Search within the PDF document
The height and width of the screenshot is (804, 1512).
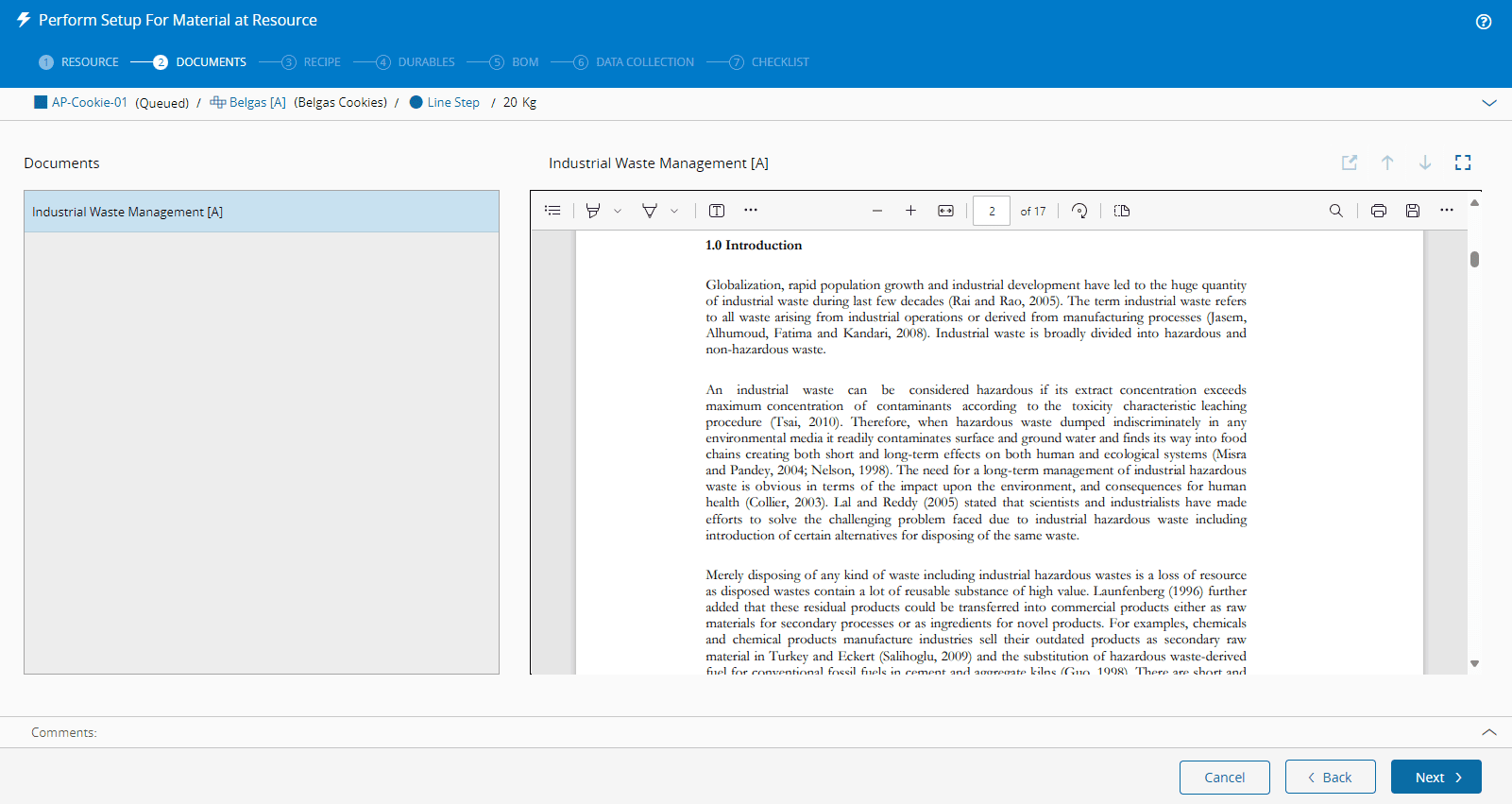[1335, 211]
